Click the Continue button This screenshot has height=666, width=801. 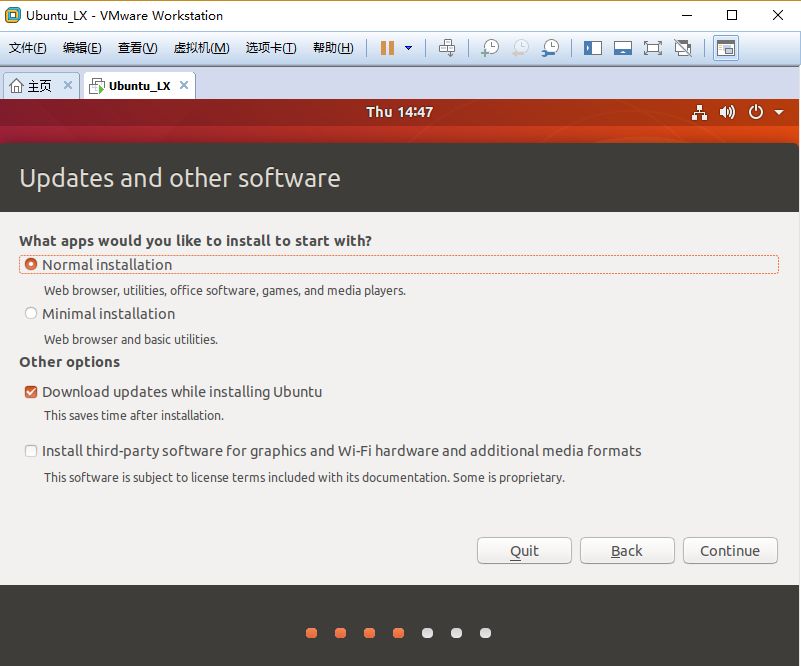tap(730, 551)
